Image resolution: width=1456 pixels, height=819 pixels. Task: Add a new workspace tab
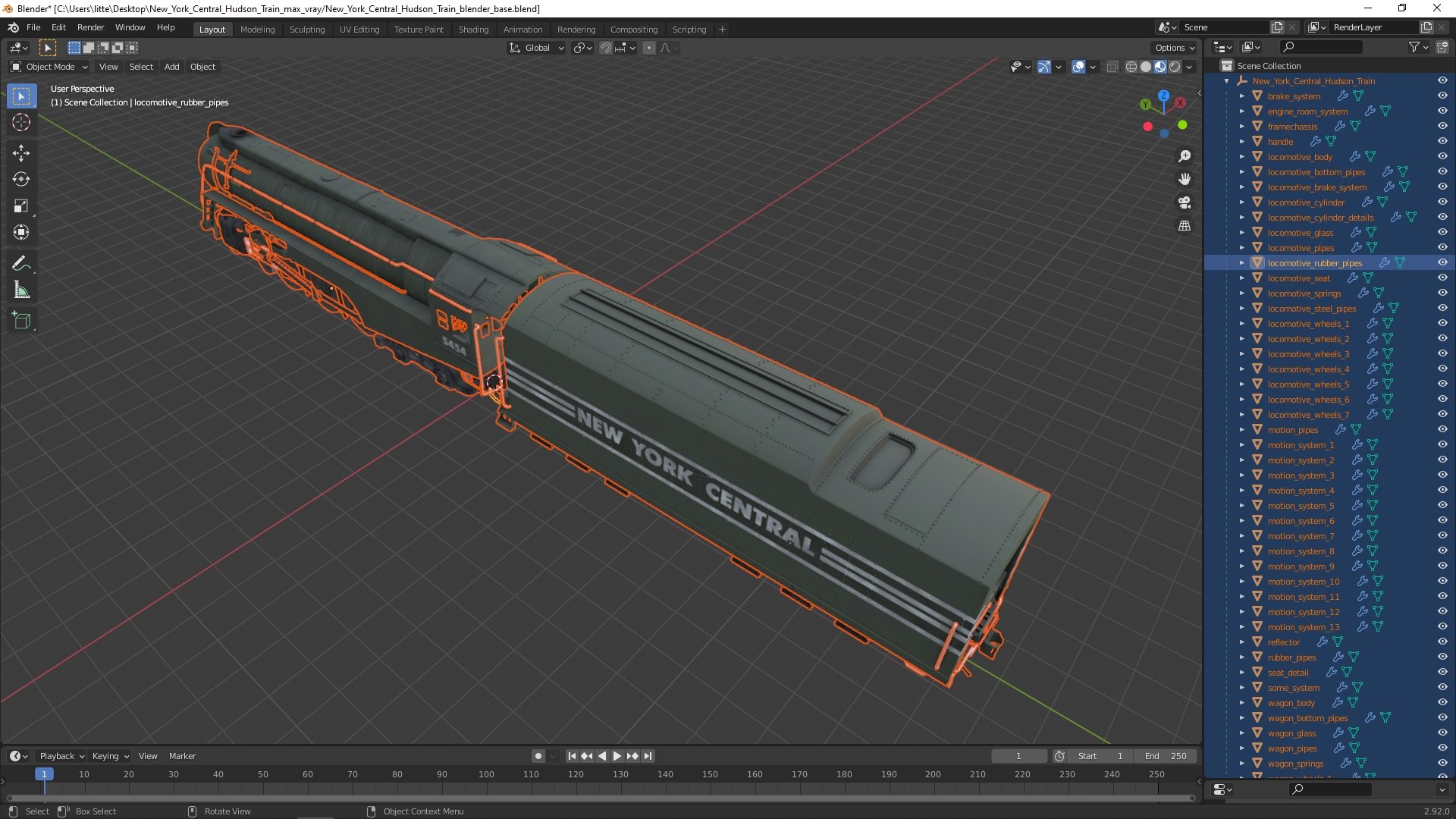[722, 30]
